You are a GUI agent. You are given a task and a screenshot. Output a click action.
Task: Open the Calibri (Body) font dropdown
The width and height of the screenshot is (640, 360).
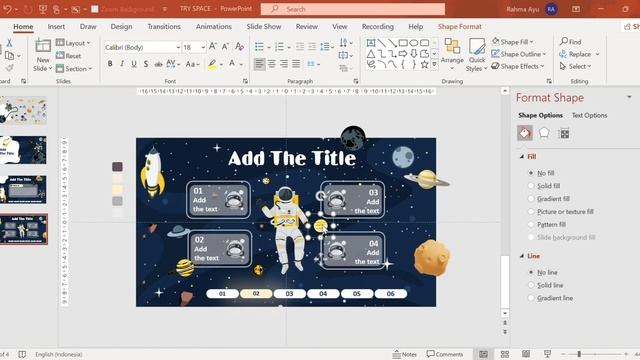178,47
